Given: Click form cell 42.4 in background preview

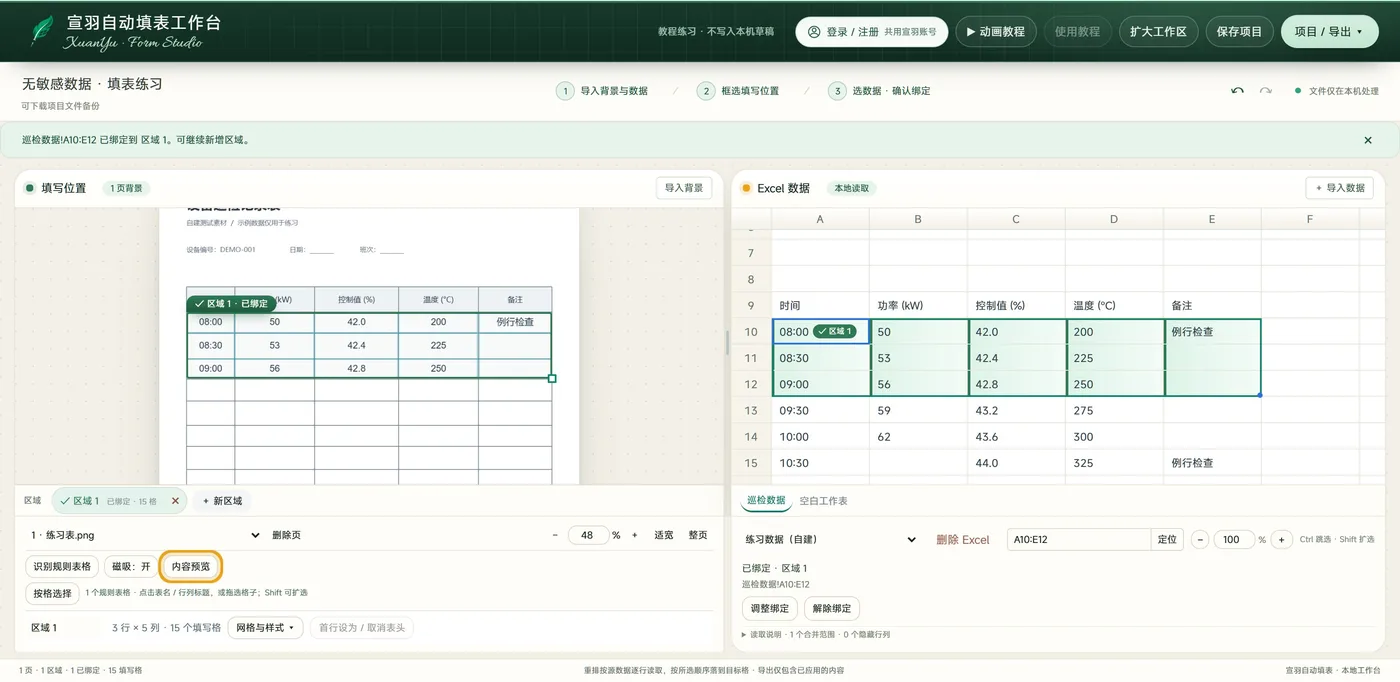Looking at the screenshot, I should point(356,345).
